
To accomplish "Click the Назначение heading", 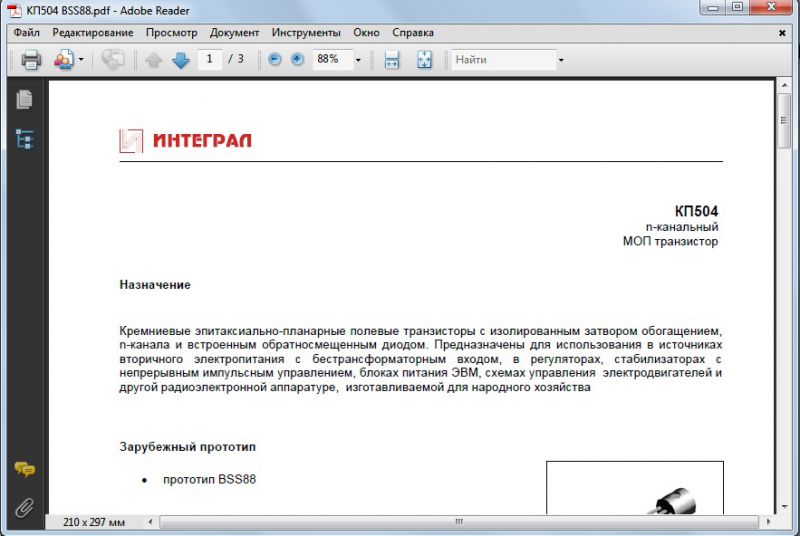I will click(155, 285).
